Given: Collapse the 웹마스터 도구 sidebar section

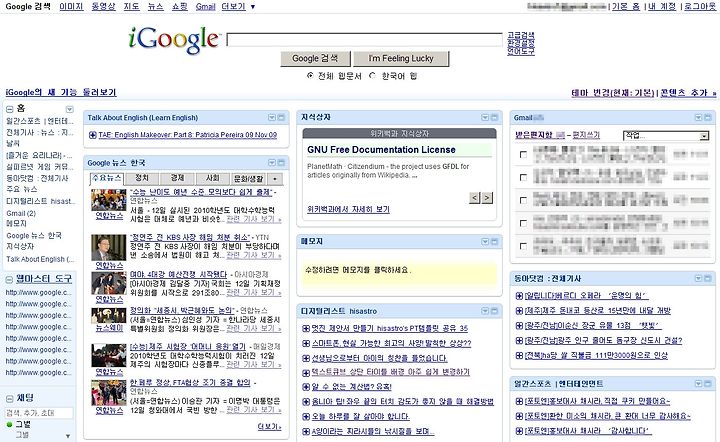Looking at the screenshot, I should pyautogui.click(x=9, y=279).
